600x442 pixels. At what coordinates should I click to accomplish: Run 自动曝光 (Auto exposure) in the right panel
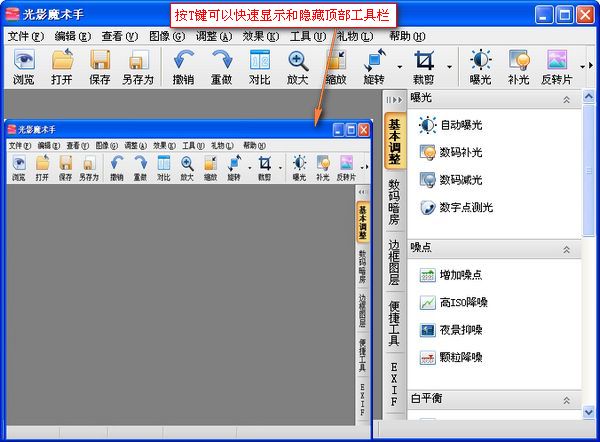point(460,126)
